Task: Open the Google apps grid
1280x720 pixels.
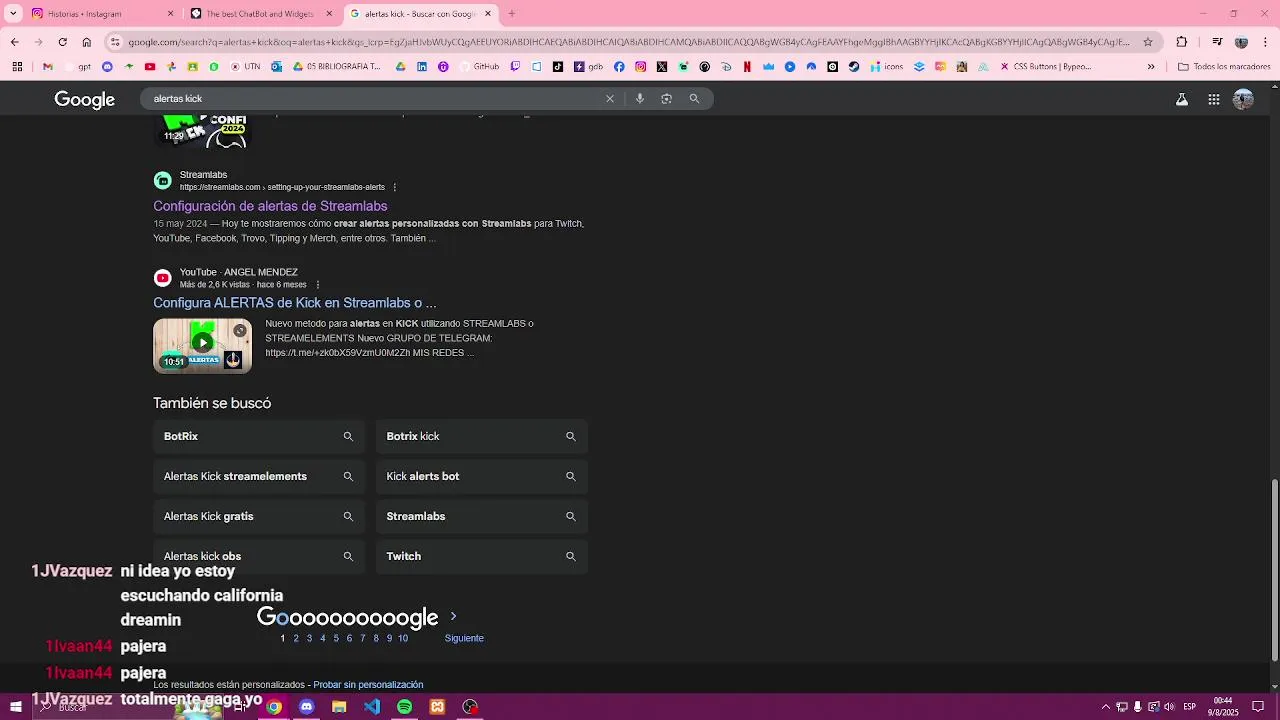Action: [x=1214, y=99]
